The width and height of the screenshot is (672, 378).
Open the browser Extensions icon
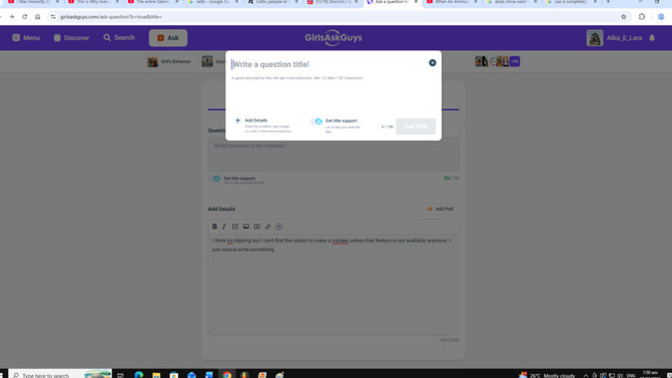pyautogui.click(x=642, y=17)
